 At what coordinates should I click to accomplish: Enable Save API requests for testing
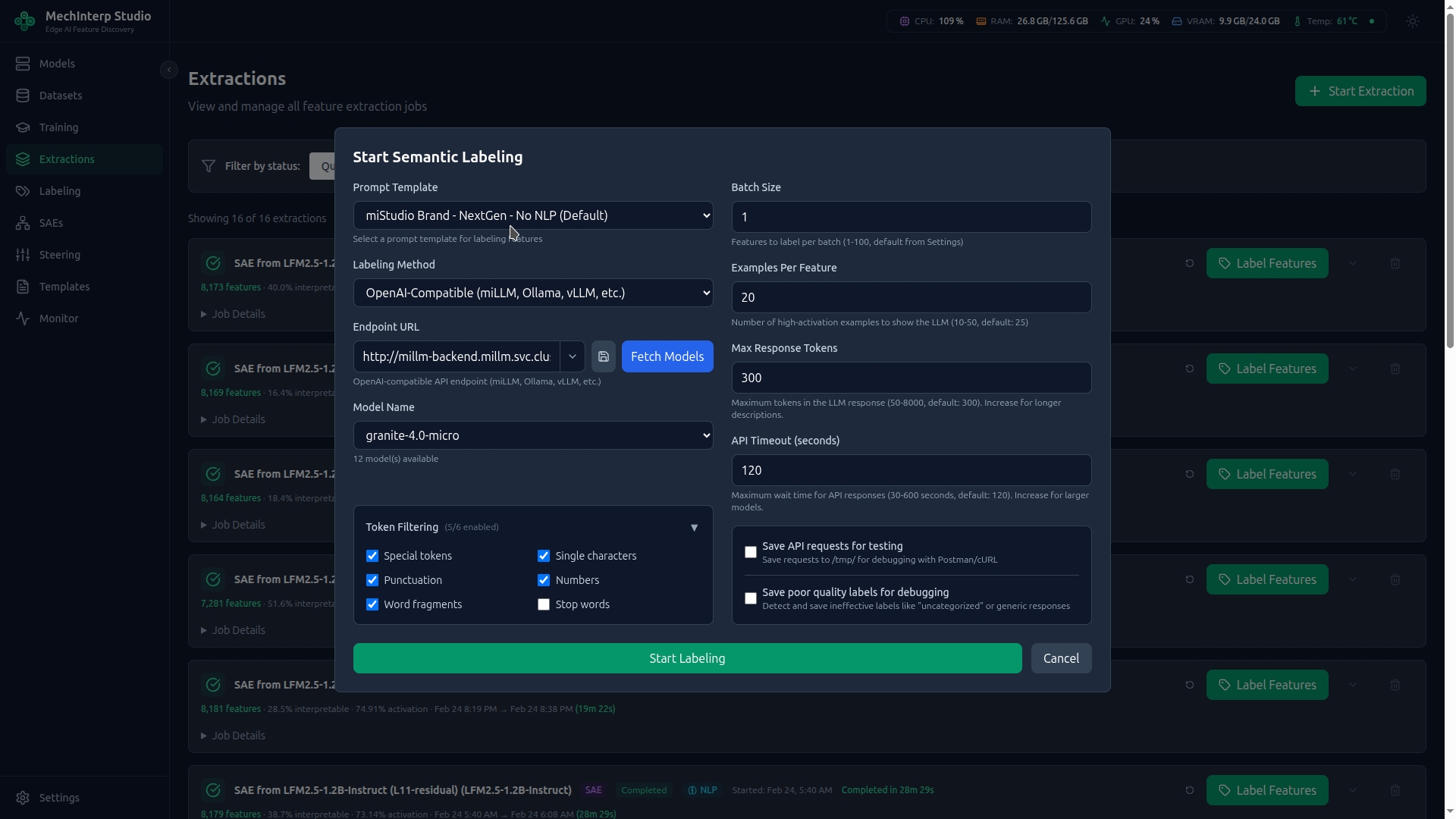[751, 552]
